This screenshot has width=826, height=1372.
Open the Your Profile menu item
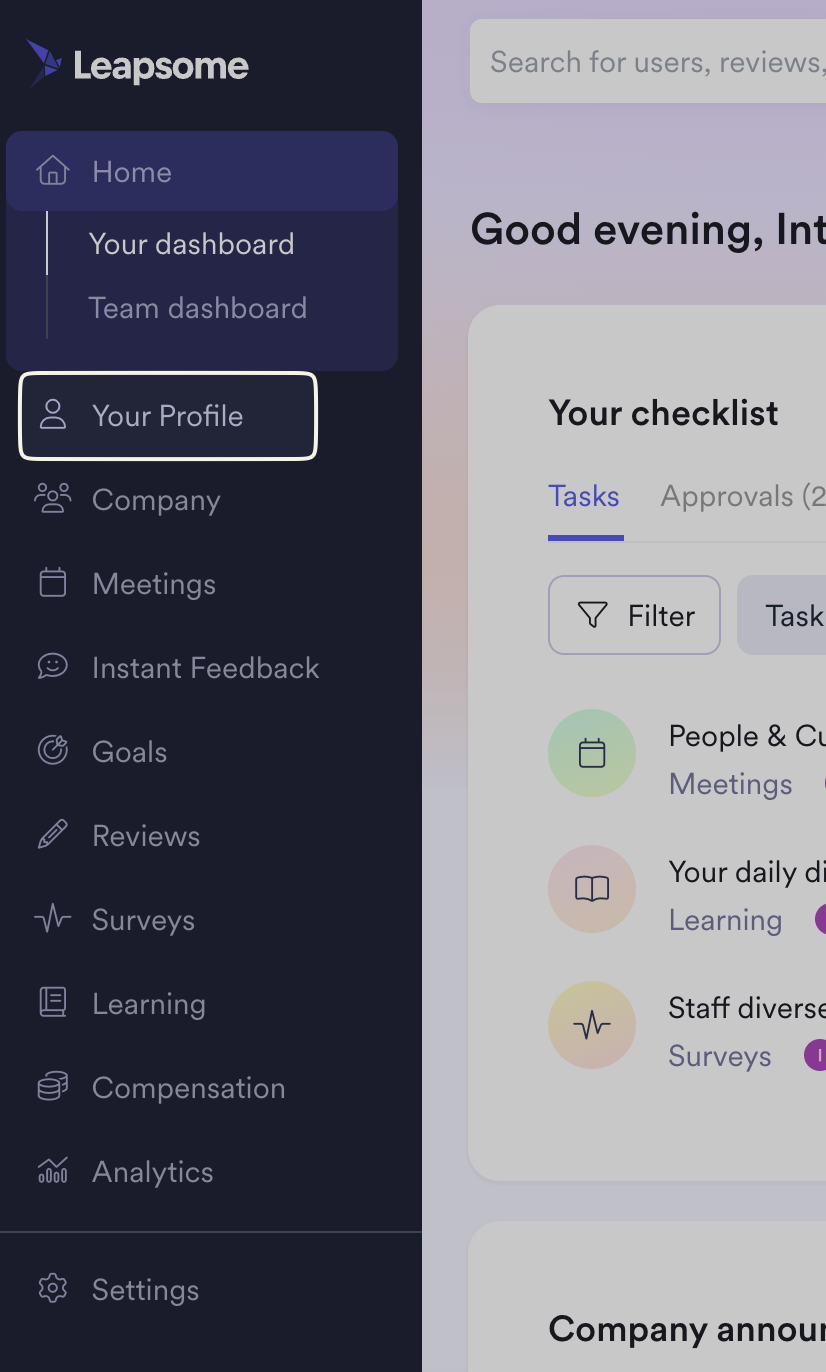coord(167,416)
